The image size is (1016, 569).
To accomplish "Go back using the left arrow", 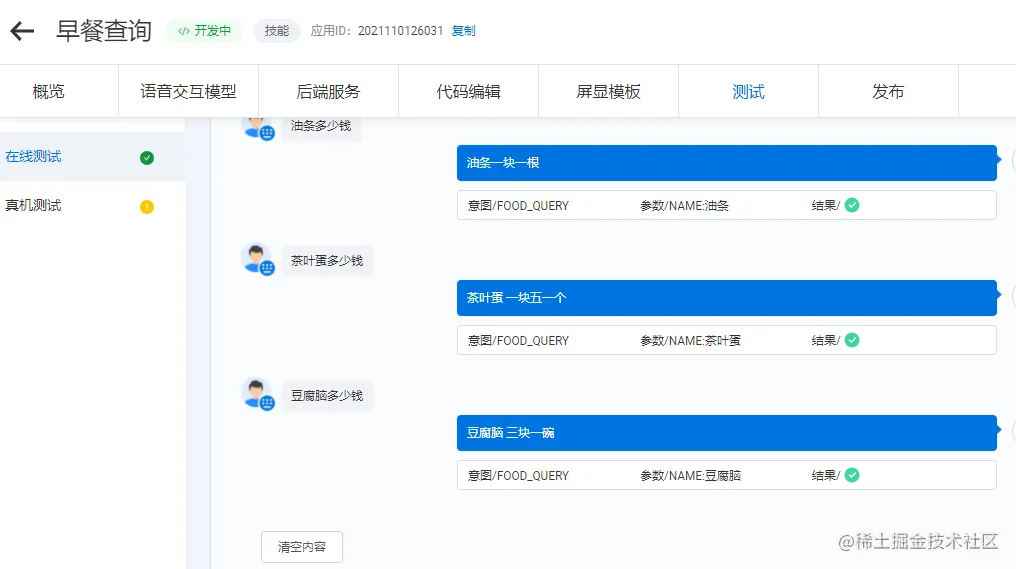I will coord(22,30).
